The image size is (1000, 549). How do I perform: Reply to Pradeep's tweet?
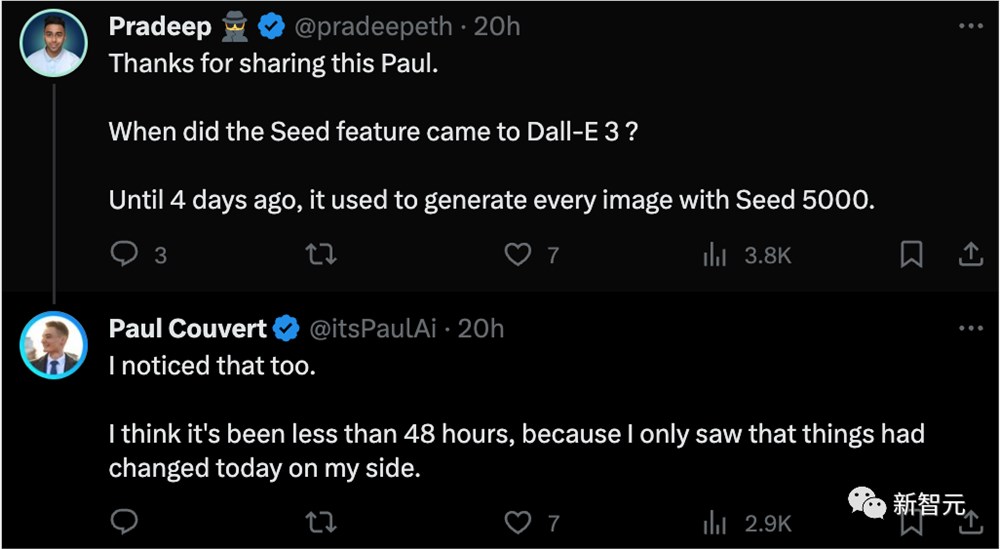point(124,255)
